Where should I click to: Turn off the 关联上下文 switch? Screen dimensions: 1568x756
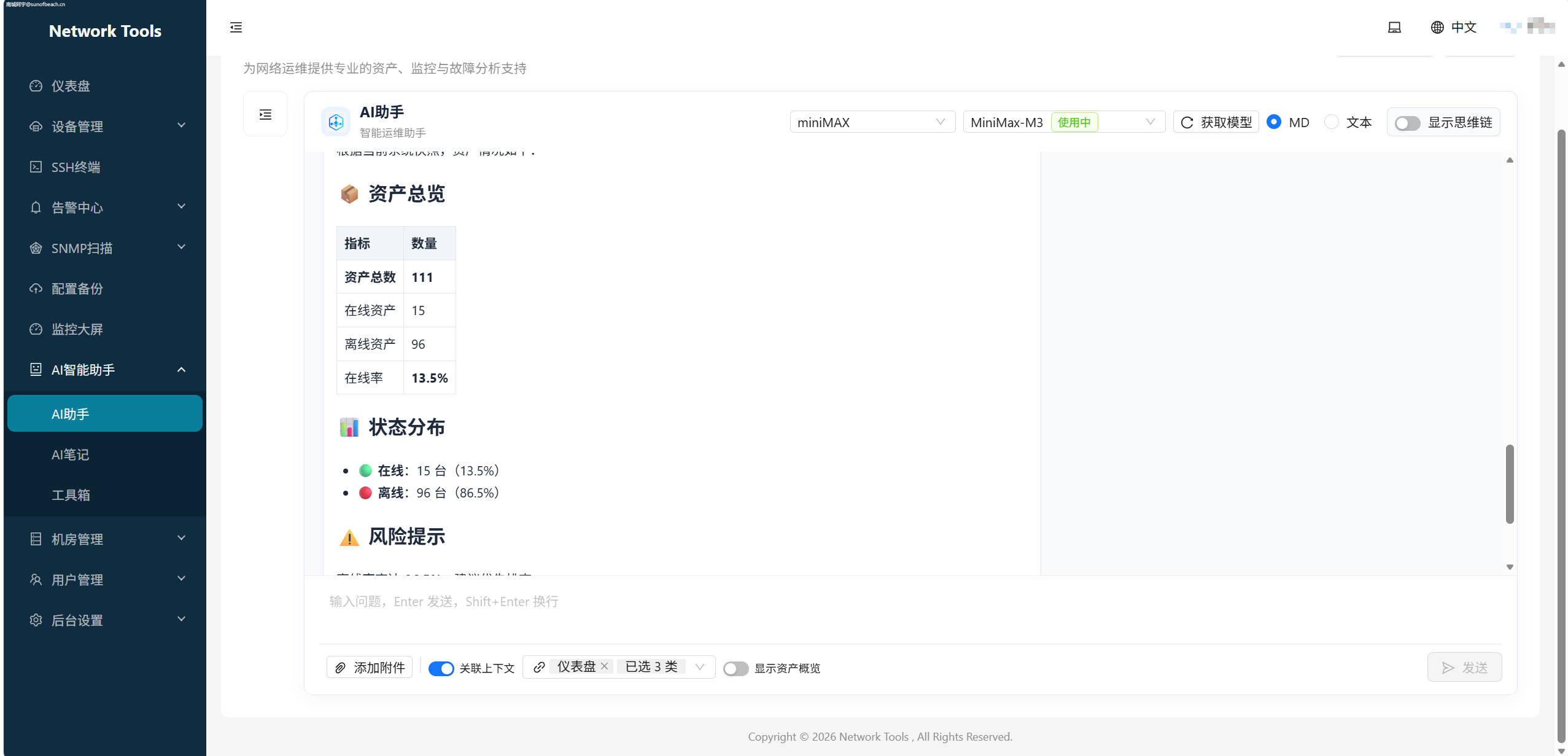click(441, 668)
